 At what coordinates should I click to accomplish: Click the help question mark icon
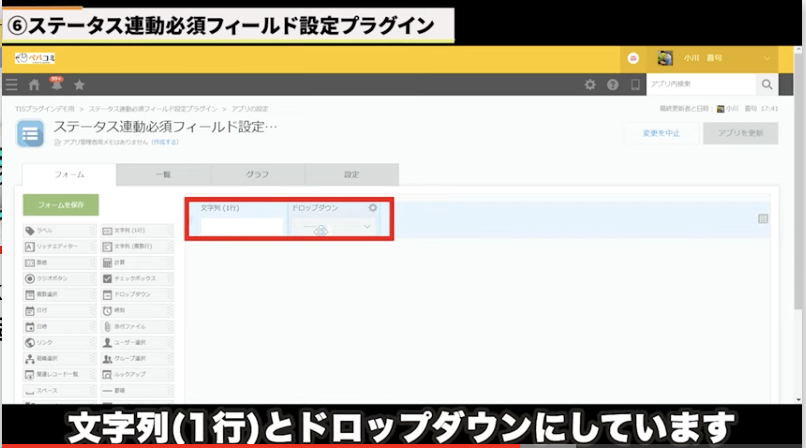pos(613,85)
